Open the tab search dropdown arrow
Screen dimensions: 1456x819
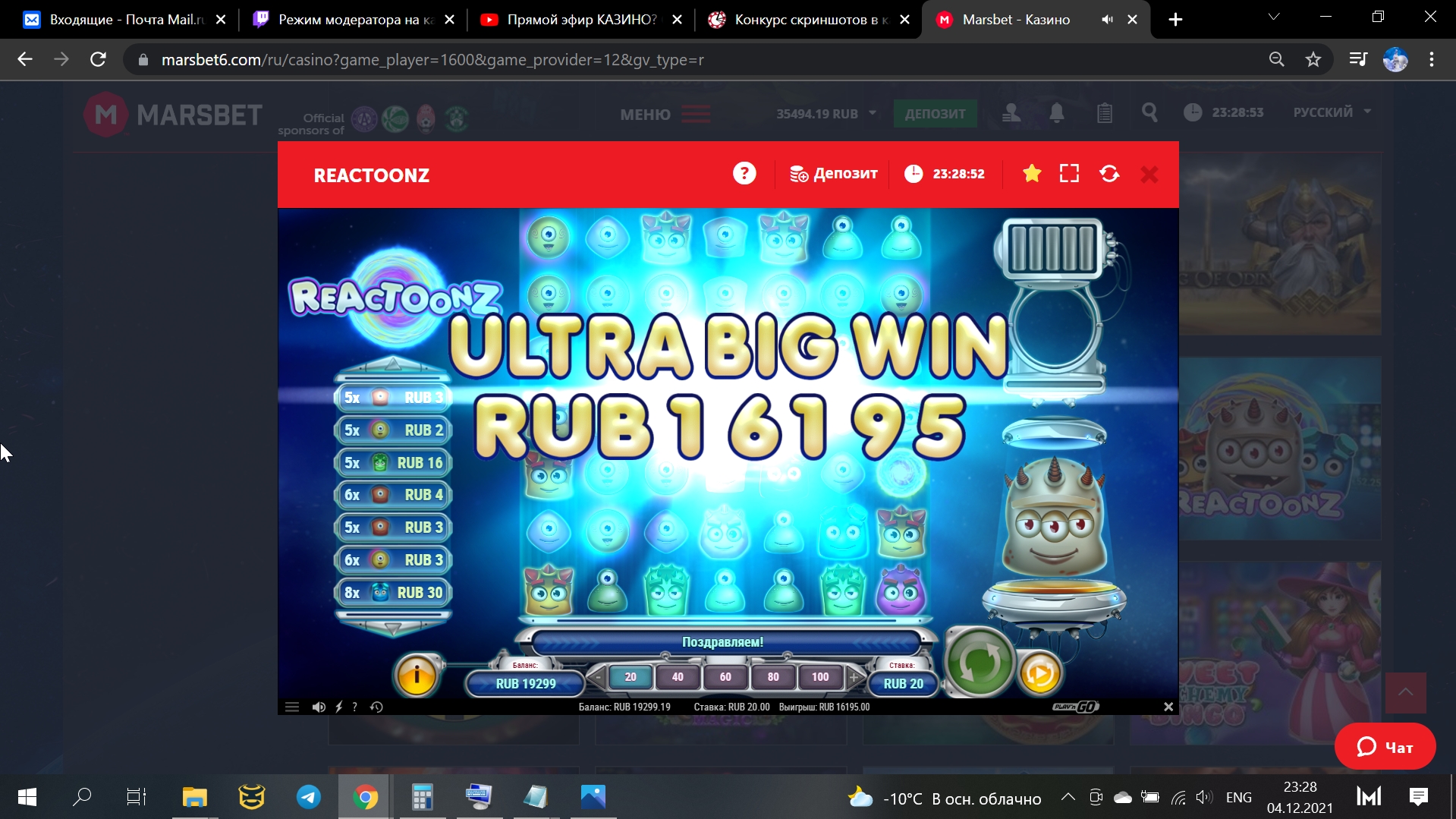1274,17
